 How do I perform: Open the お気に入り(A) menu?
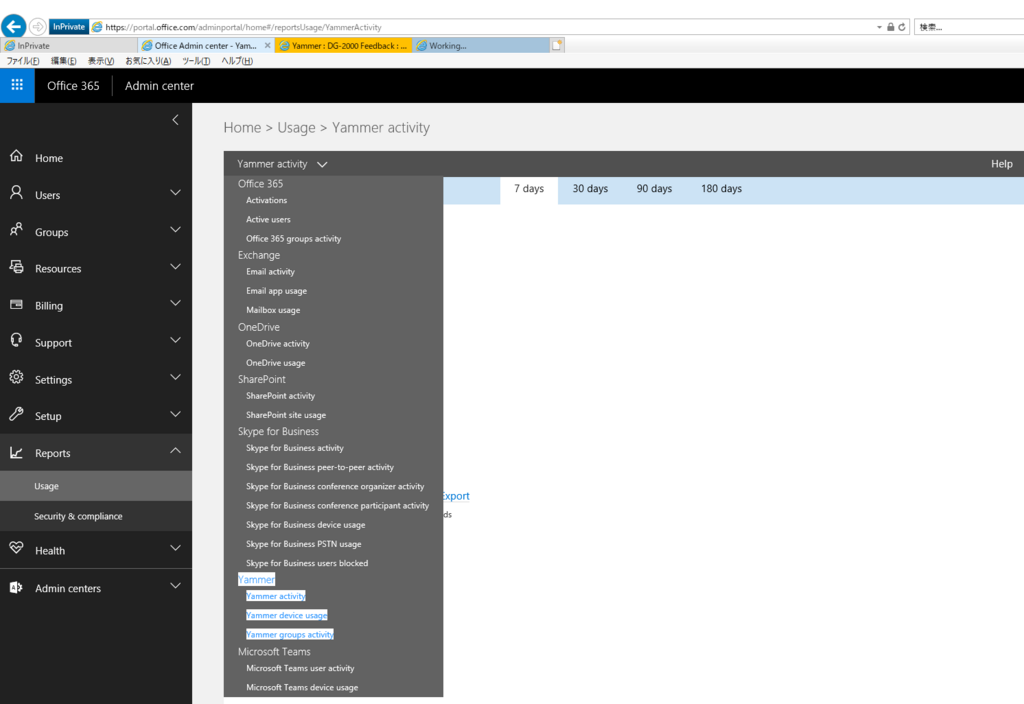click(x=148, y=61)
